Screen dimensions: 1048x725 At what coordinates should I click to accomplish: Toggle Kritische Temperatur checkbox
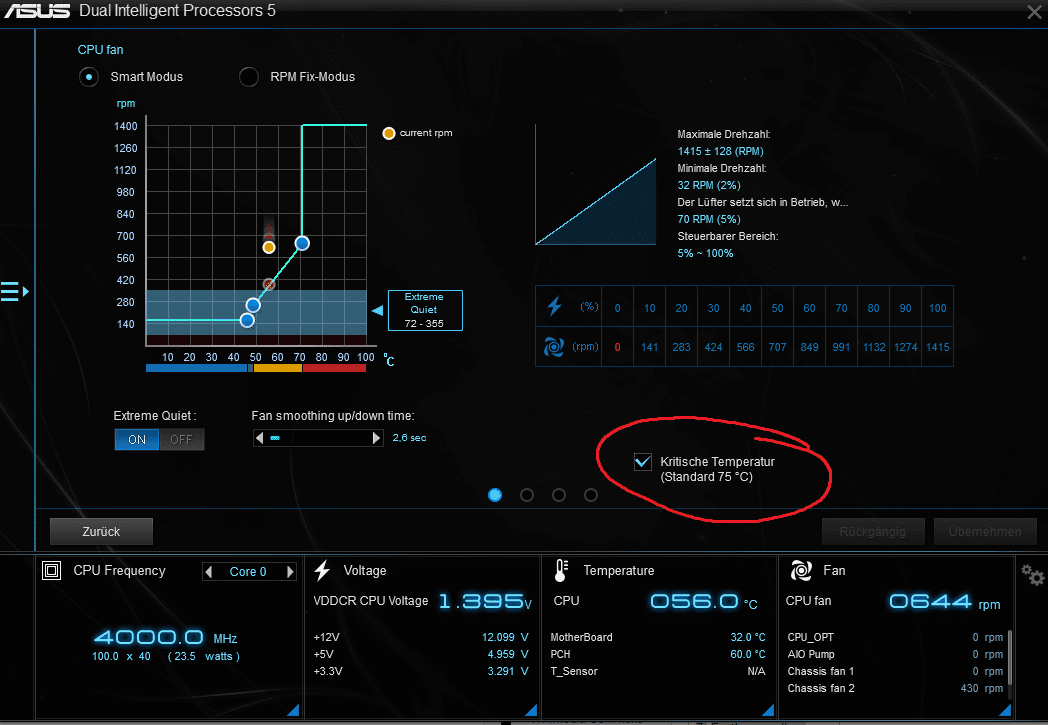[643, 462]
